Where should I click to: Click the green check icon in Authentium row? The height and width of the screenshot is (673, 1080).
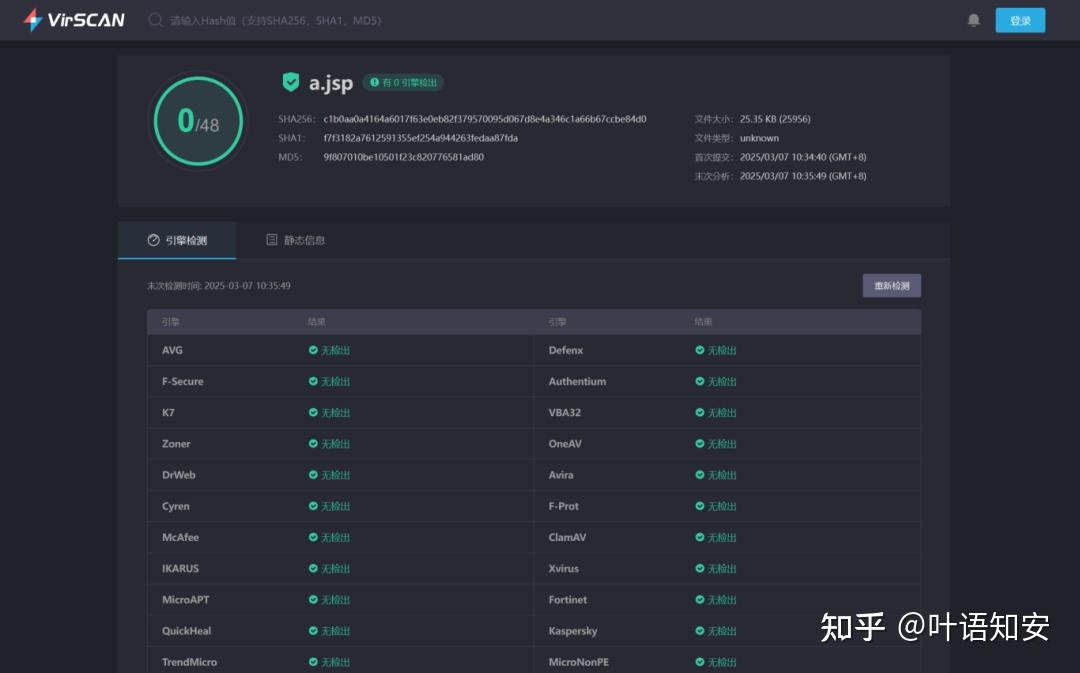[700, 381]
